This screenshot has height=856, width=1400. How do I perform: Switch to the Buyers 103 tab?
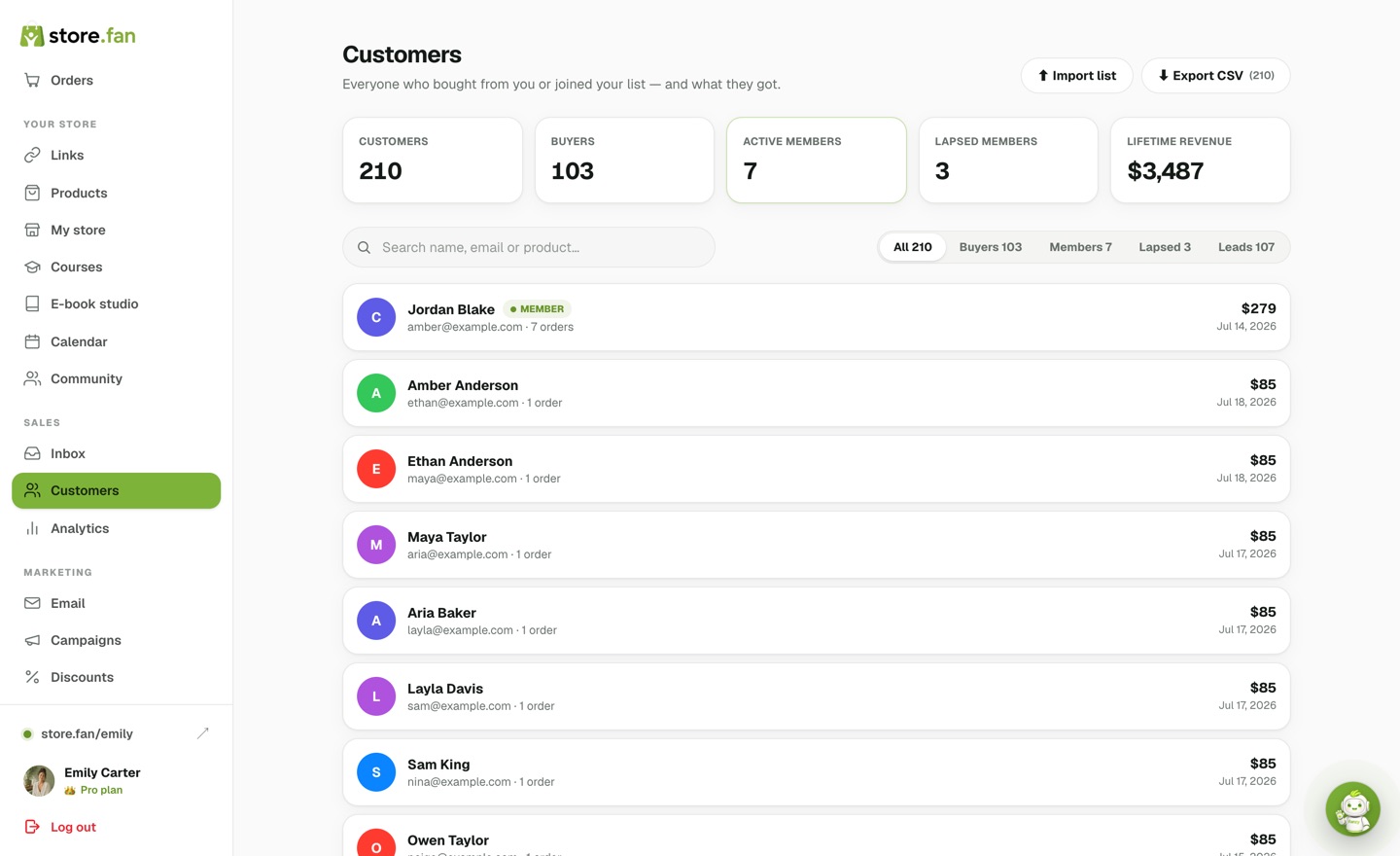991,247
